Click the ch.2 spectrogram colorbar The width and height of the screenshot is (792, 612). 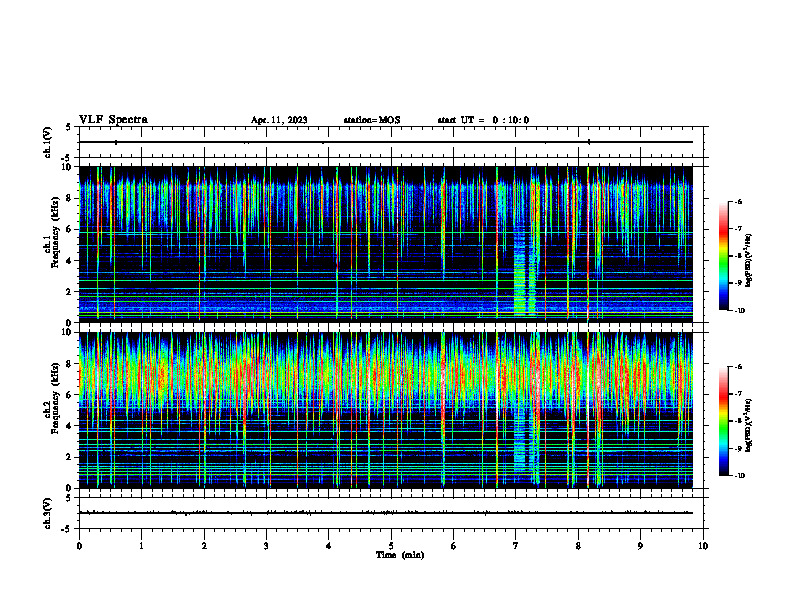pyautogui.click(x=723, y=421)
